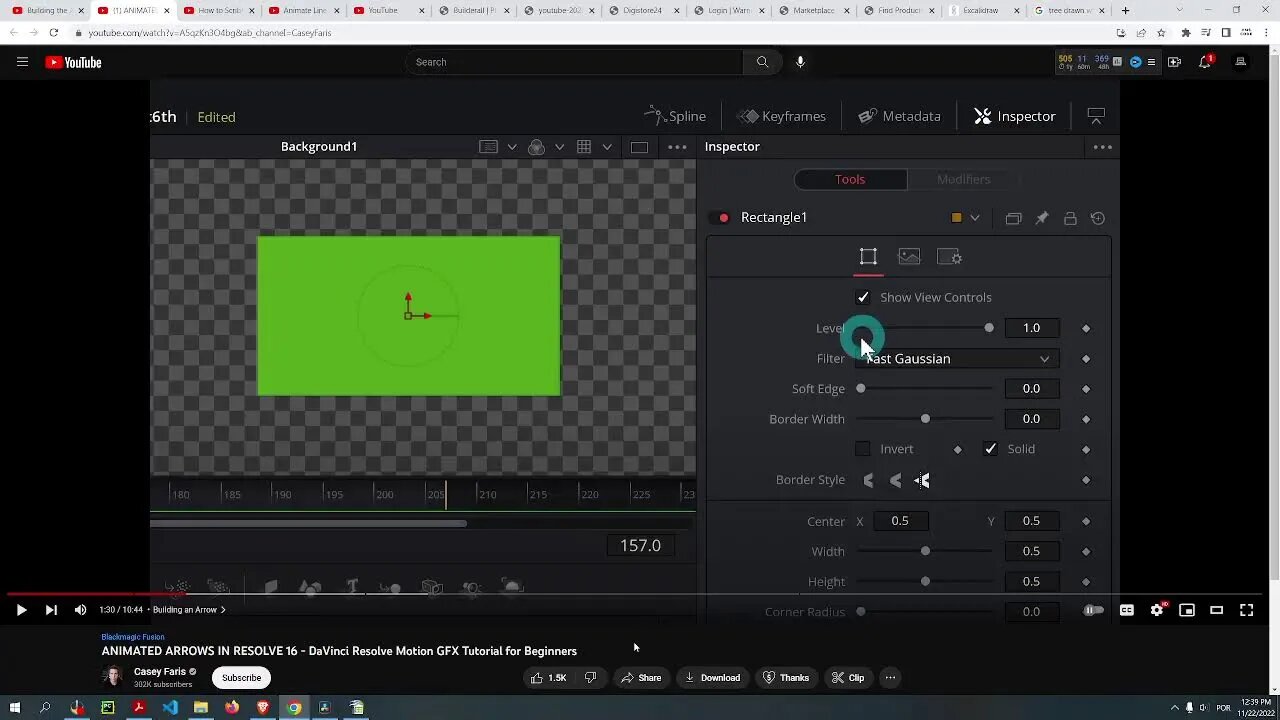Mute the YouTube video
The height and width of the screenshot is (720, 1280).
81,610
